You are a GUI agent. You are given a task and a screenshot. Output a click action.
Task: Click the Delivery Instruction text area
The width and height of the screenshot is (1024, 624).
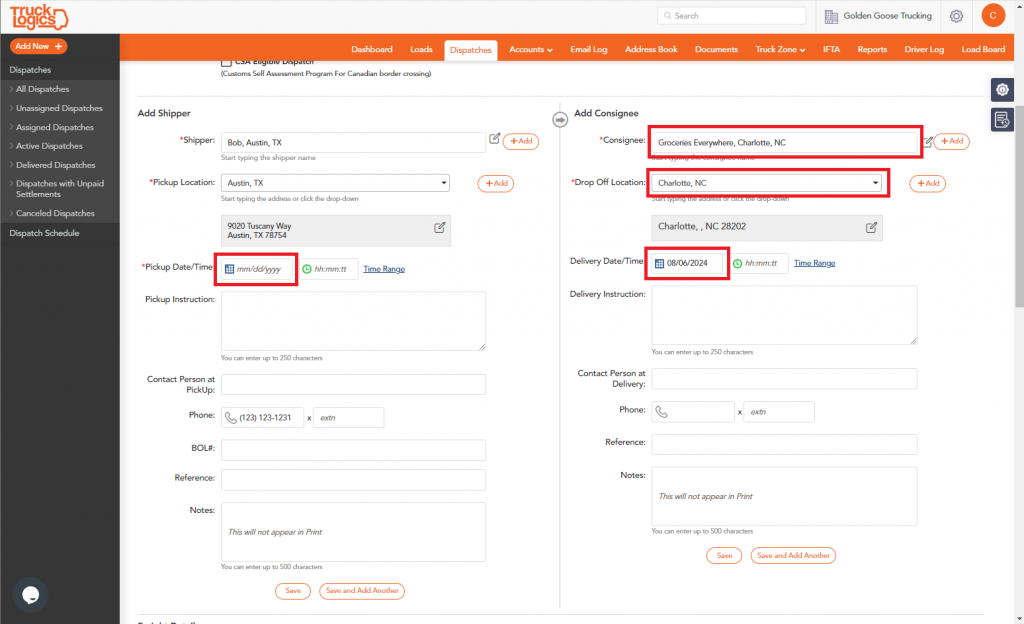click(x=784, y=315)
